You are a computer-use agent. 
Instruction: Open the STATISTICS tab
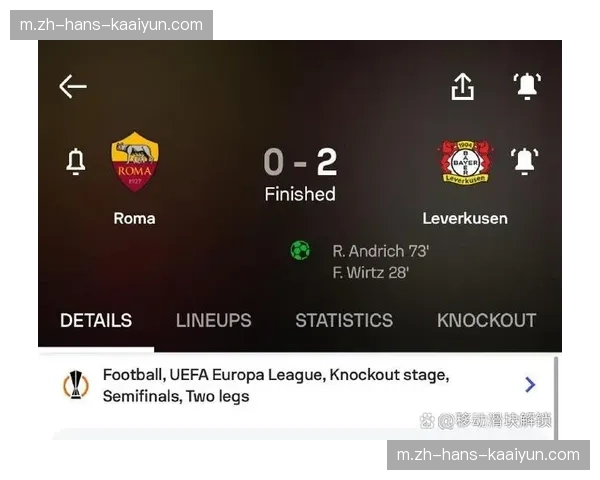point(344,320)
